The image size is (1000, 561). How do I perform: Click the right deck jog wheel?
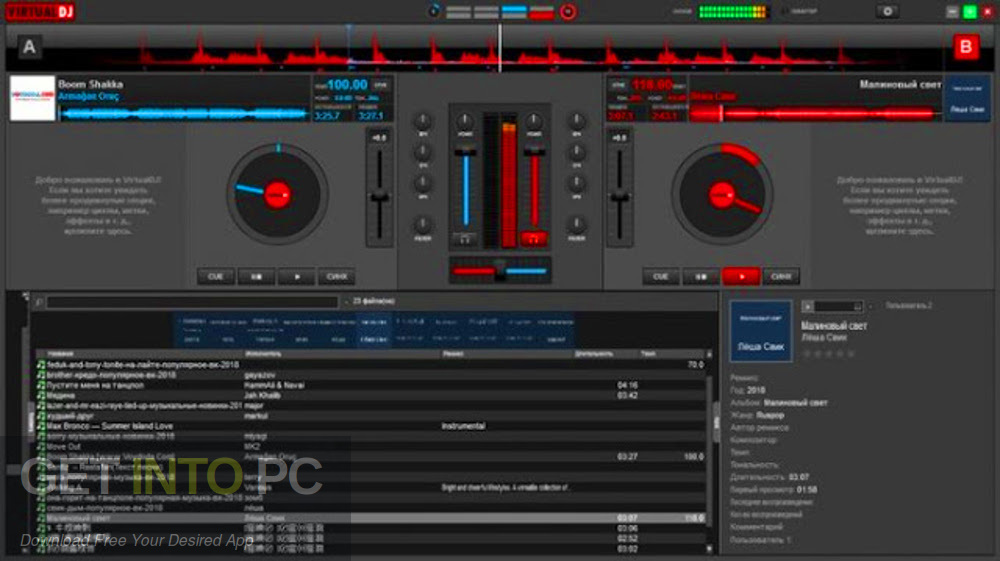[722, 194]
